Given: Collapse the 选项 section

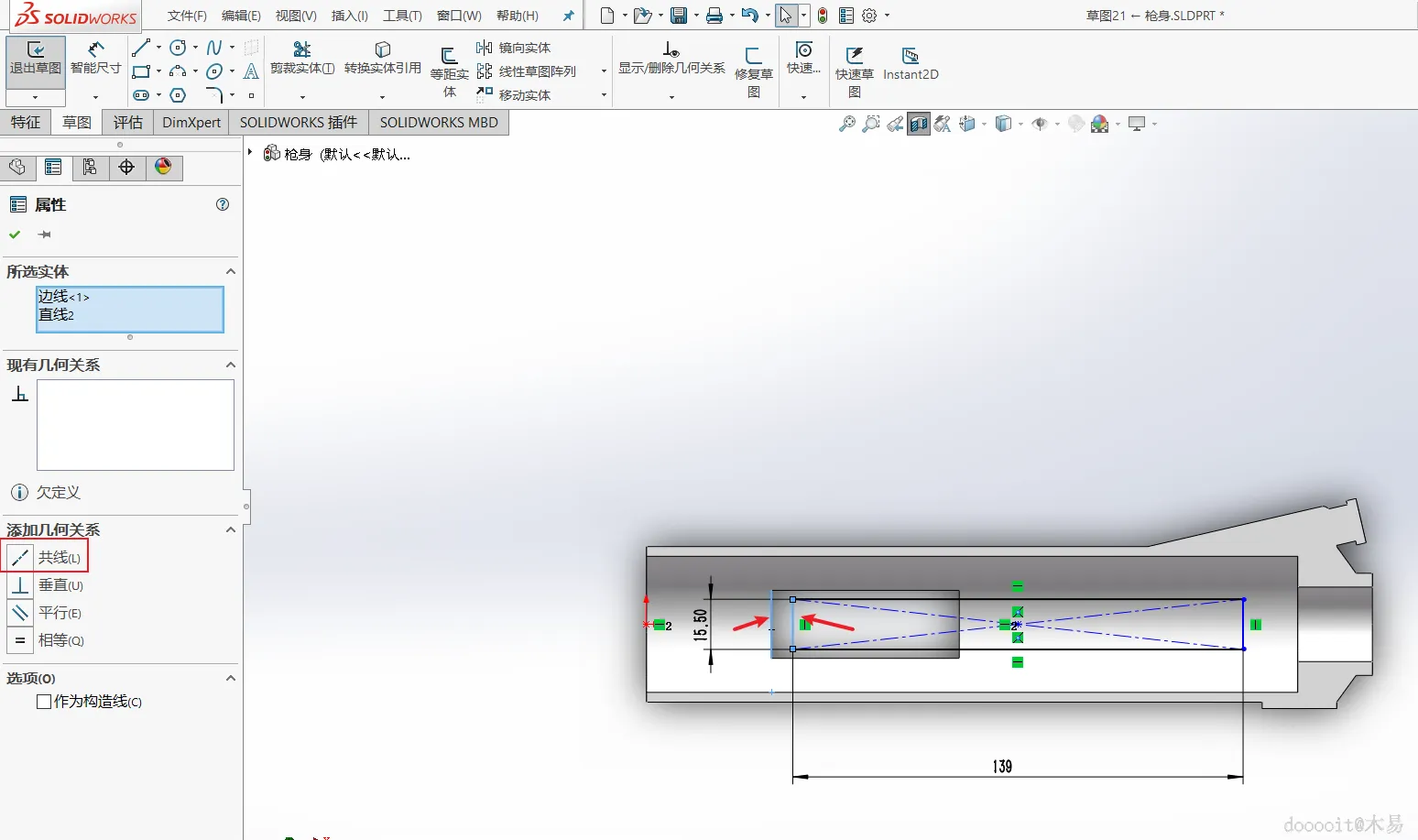Looking at the screenshot, I should (x=231, y=678).
